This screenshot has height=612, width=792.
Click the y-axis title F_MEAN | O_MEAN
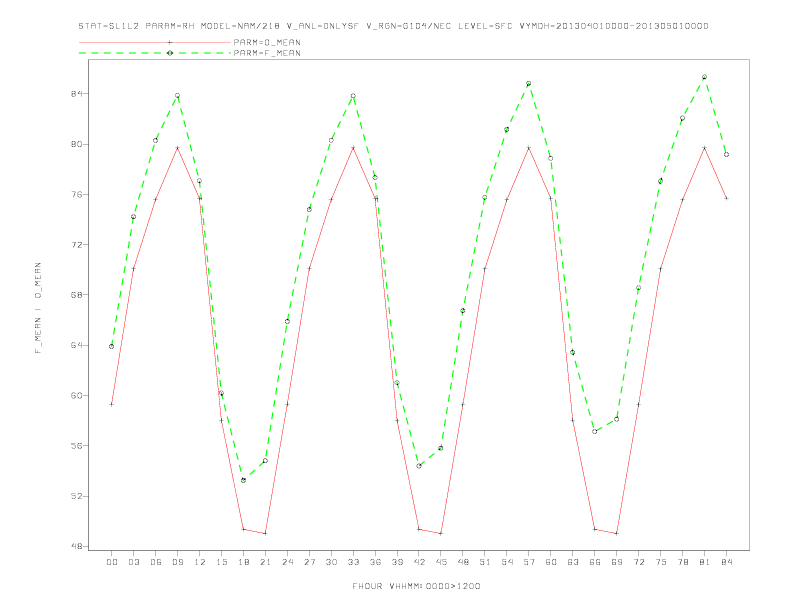click(38, 308)
